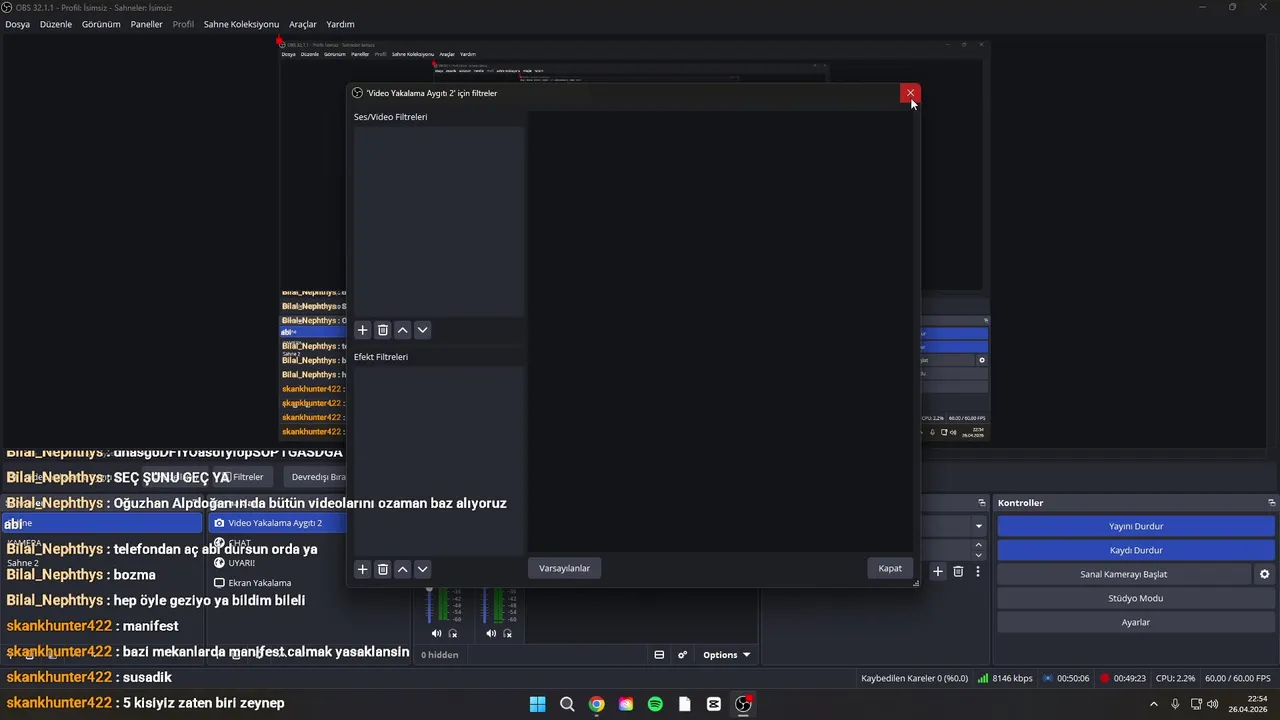This screenshot has width=1280, height=720.
Task: Add a configurable transition with plus icon
Action: point(938,571)
